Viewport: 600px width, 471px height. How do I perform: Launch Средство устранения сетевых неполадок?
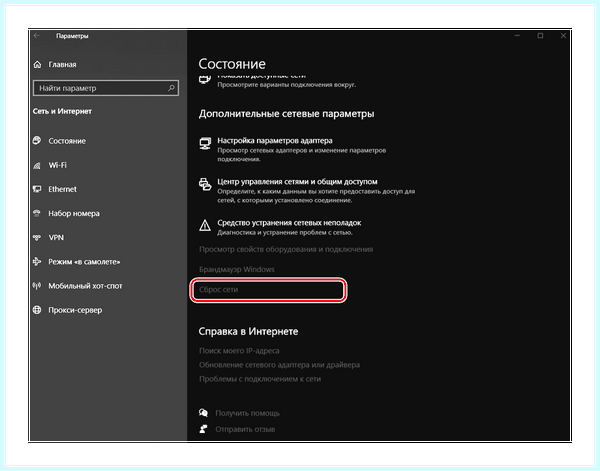pos(289,223)
